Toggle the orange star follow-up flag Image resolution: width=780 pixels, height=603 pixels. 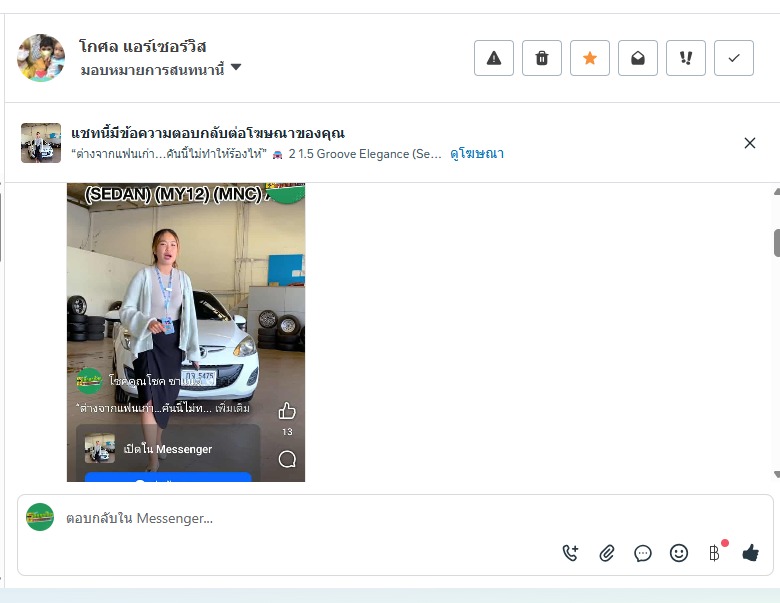[589, 58]
